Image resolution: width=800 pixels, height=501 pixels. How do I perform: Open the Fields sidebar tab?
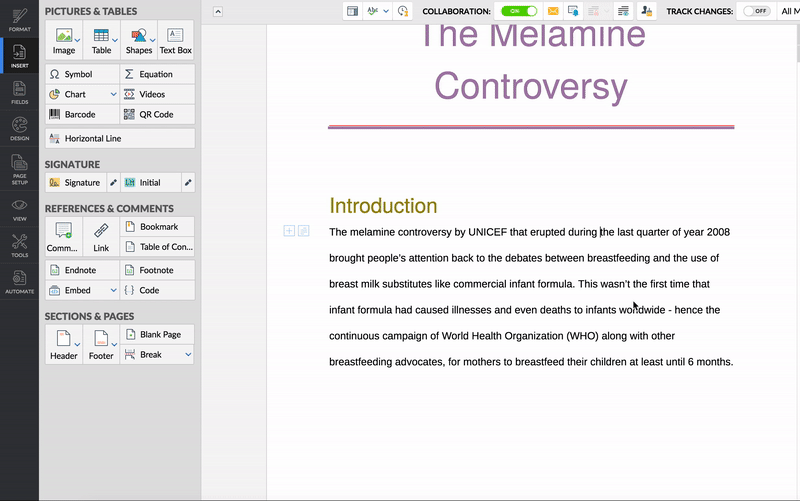19,92
